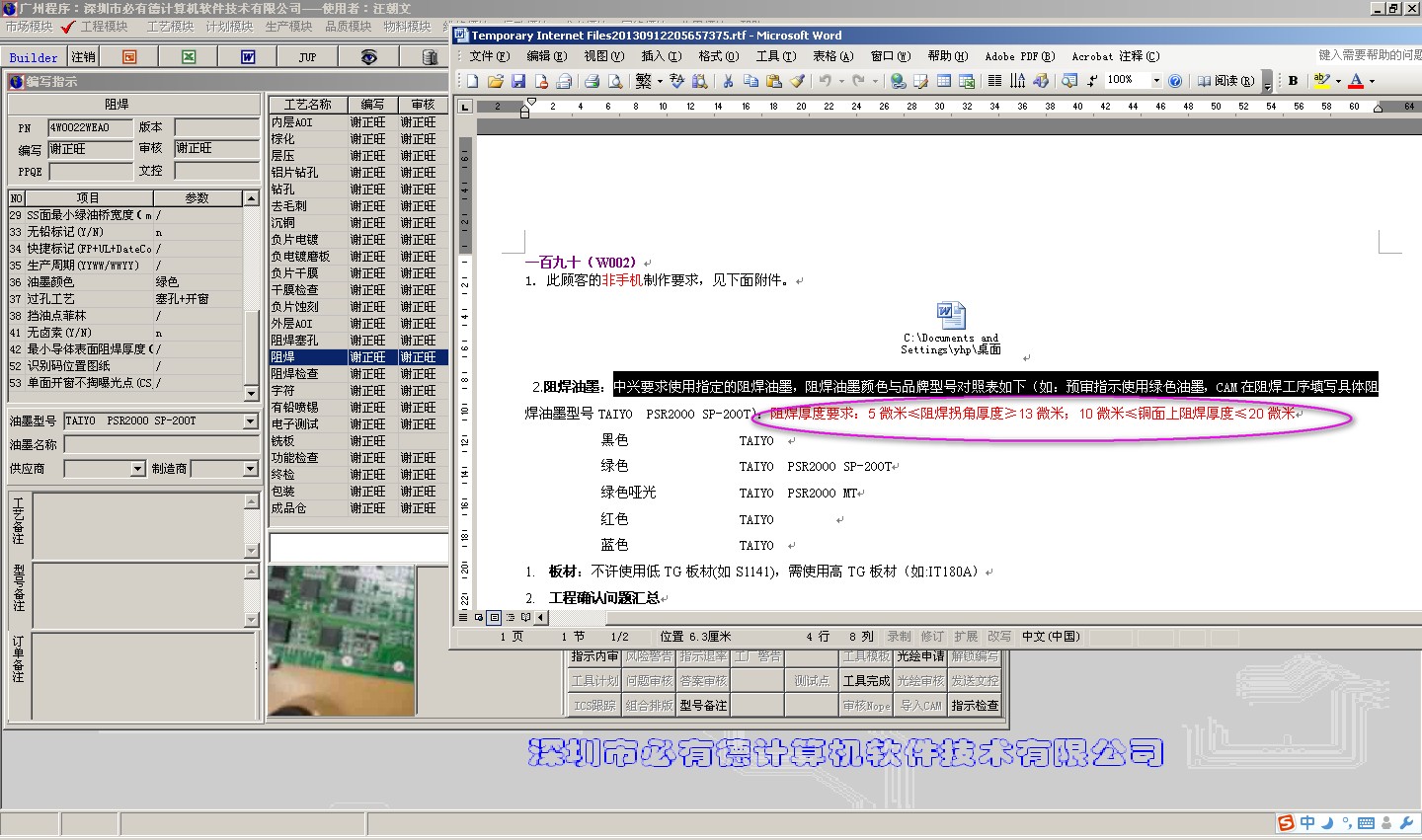Screen dimensions: 1422x840
Task: Toggle the 录制 macro recording indicator
Action: (900, 637)
